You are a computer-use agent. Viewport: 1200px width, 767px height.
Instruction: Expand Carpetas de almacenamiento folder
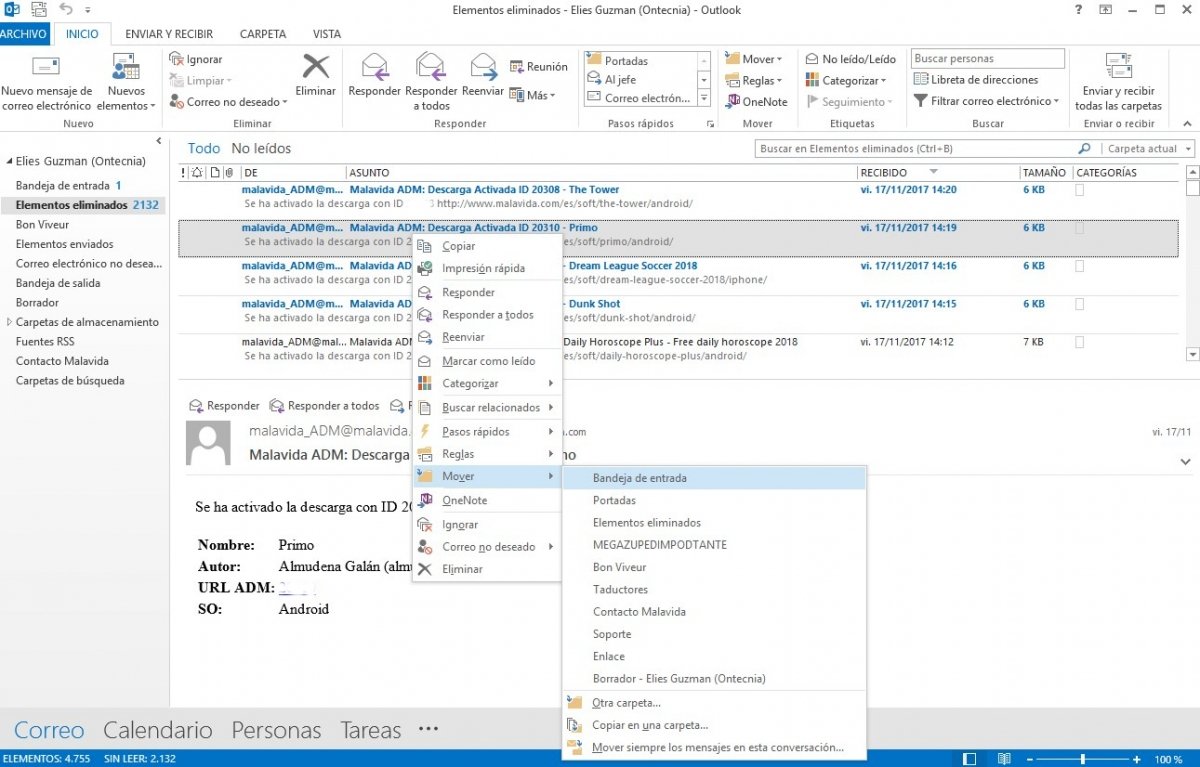pyautogui.click(x=9, y=322)
